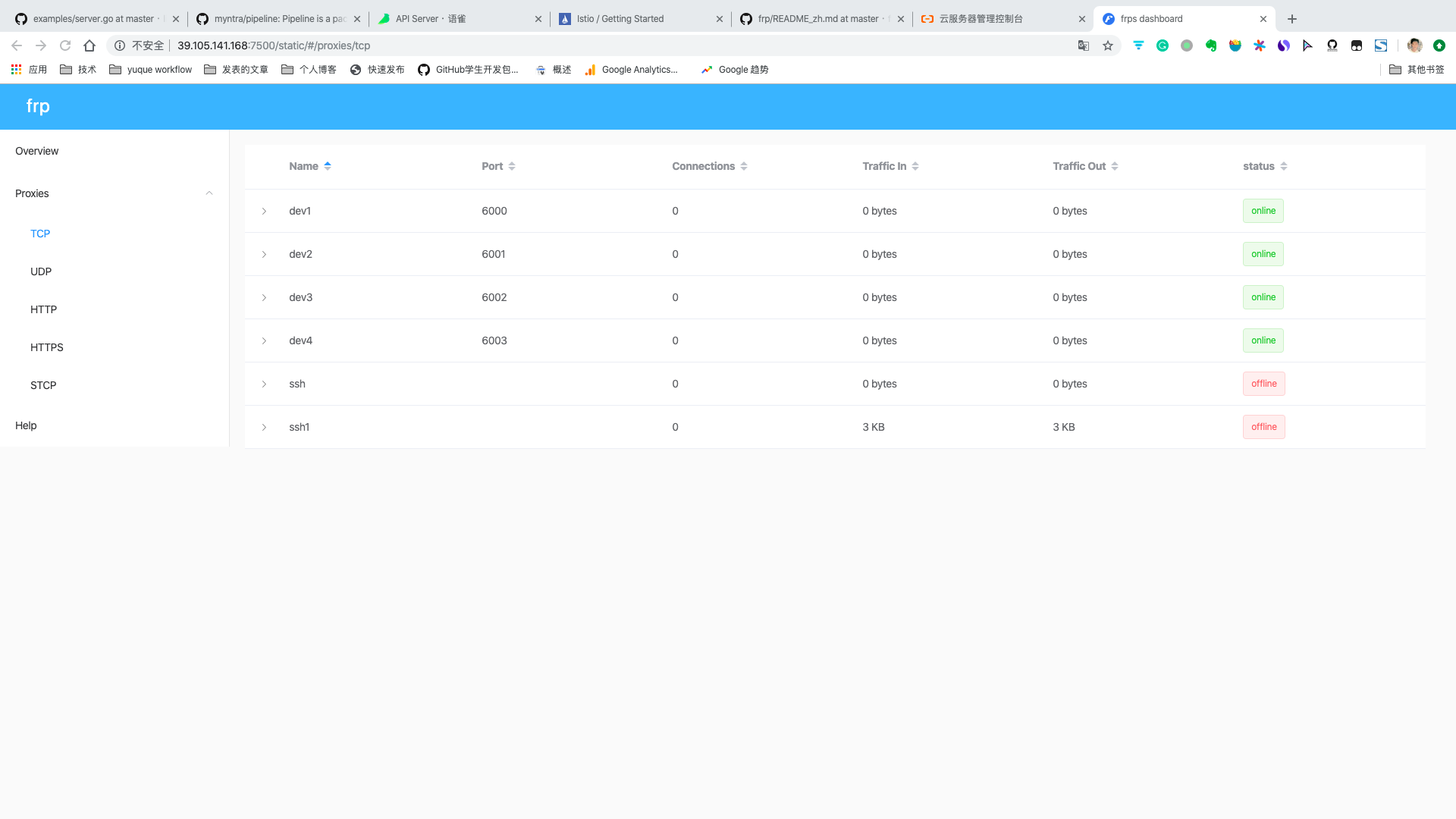Screen dimensions: 1456x819
Task: Sort table by Port column arrows
Action: point(512,166)
